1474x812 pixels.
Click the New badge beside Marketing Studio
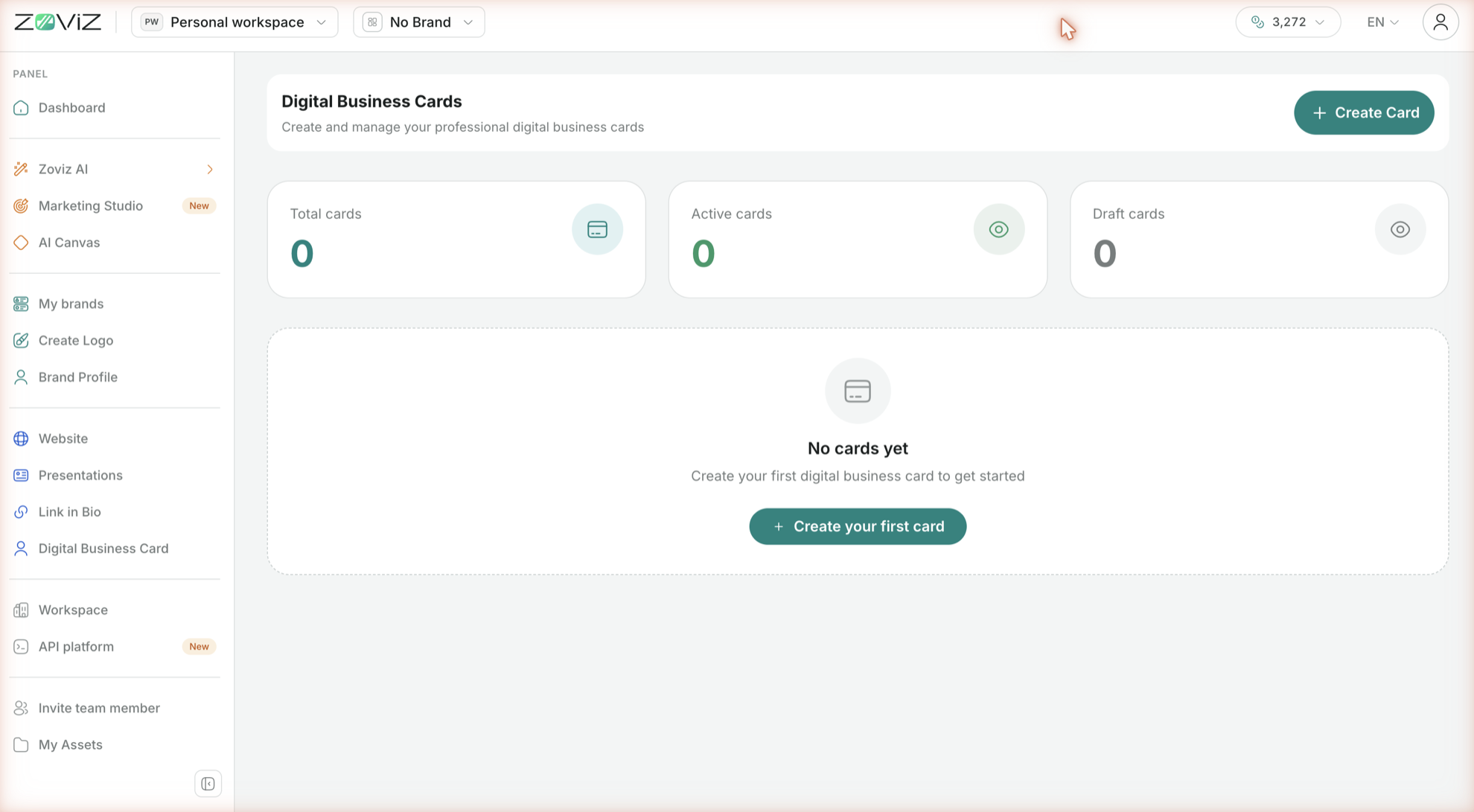pyautogui.click(x=199, y=205)
